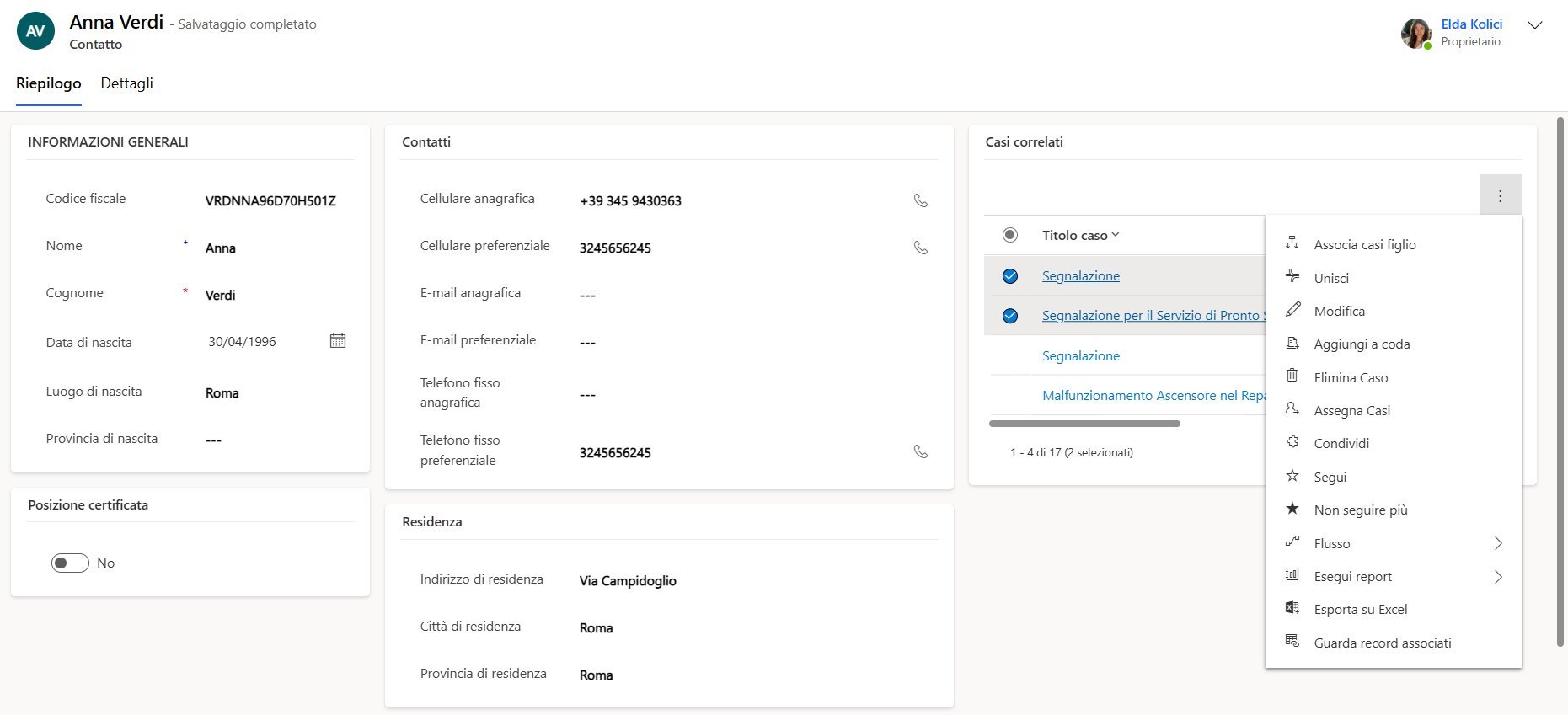Toggle the select-all circle in grid header
The image size is (1568, 715).
1010,235
